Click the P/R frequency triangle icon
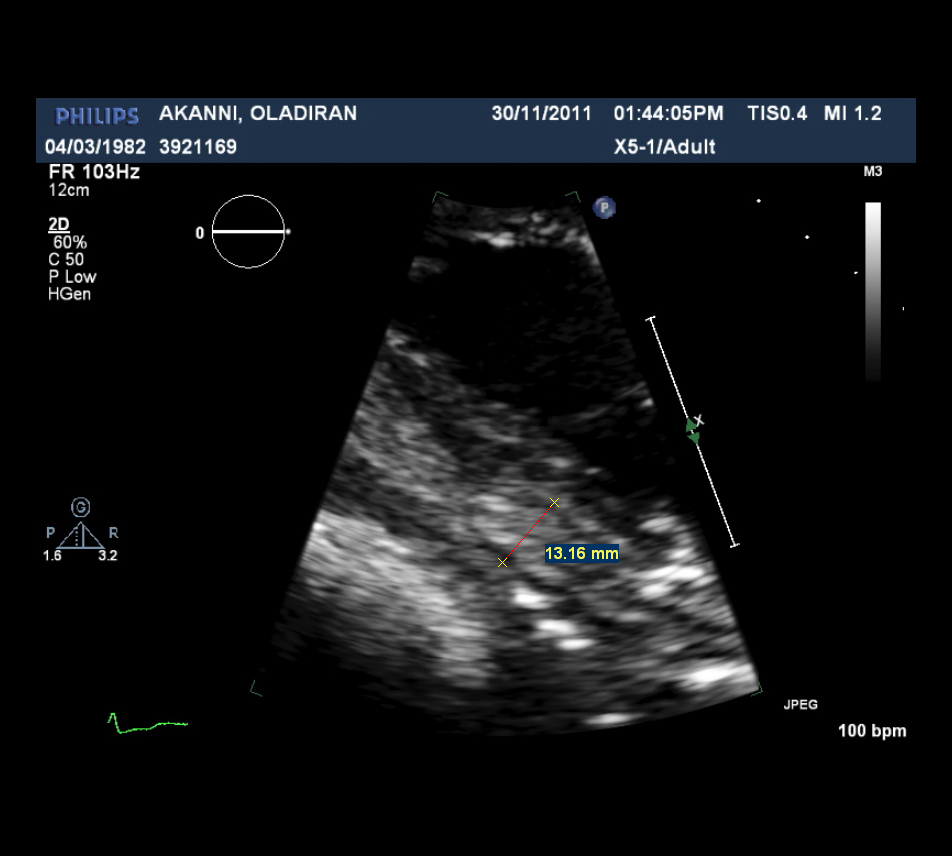The height and width of the screenshot is (856, 952). click(80, 535)
